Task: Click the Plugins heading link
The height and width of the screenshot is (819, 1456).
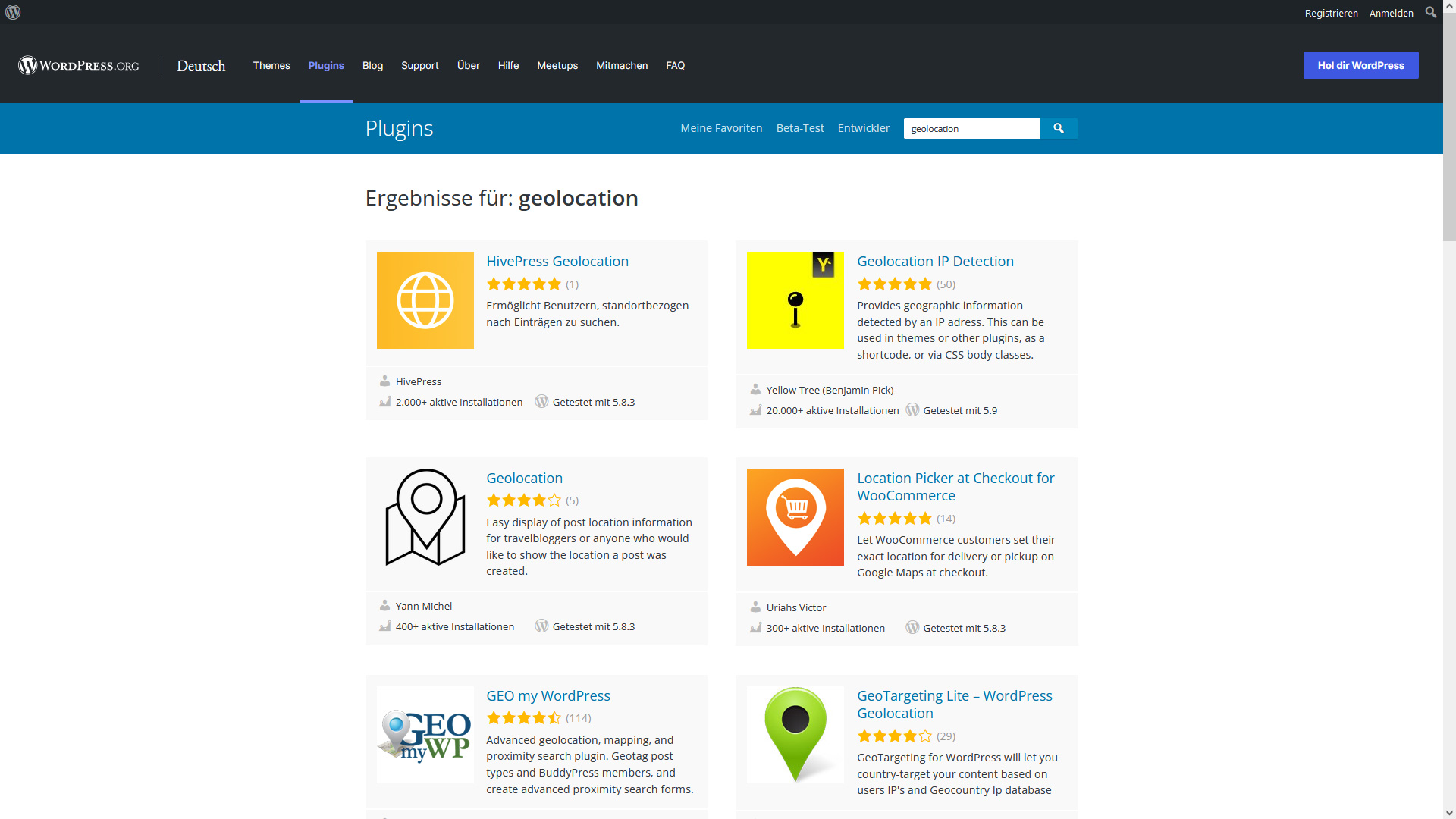Action: point(399,128)
